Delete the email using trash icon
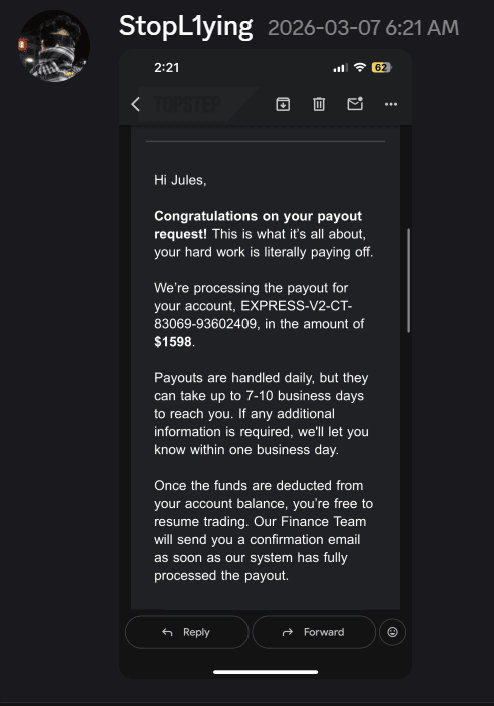 (x=319, y=104)
